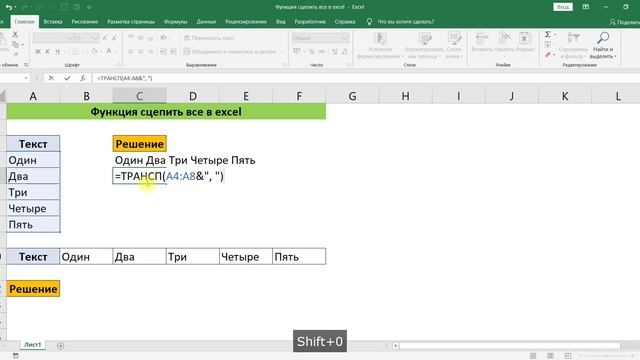
Task: Cancel formula entry with the X icon
Action: click(x=51, y=78)
